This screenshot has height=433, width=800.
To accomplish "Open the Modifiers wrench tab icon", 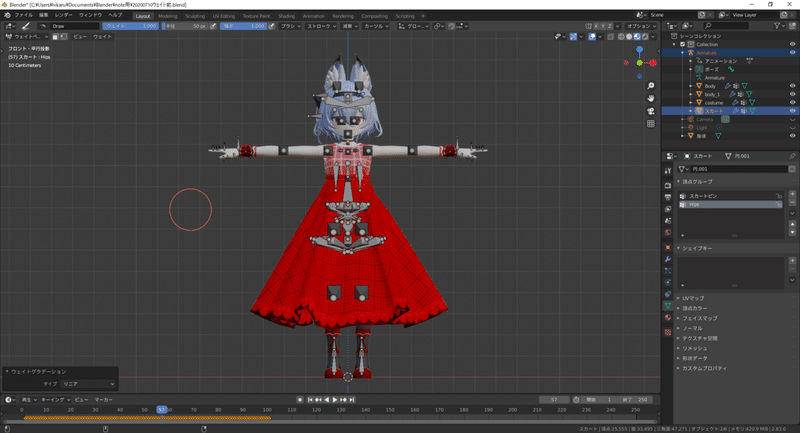I will point(668,259).
